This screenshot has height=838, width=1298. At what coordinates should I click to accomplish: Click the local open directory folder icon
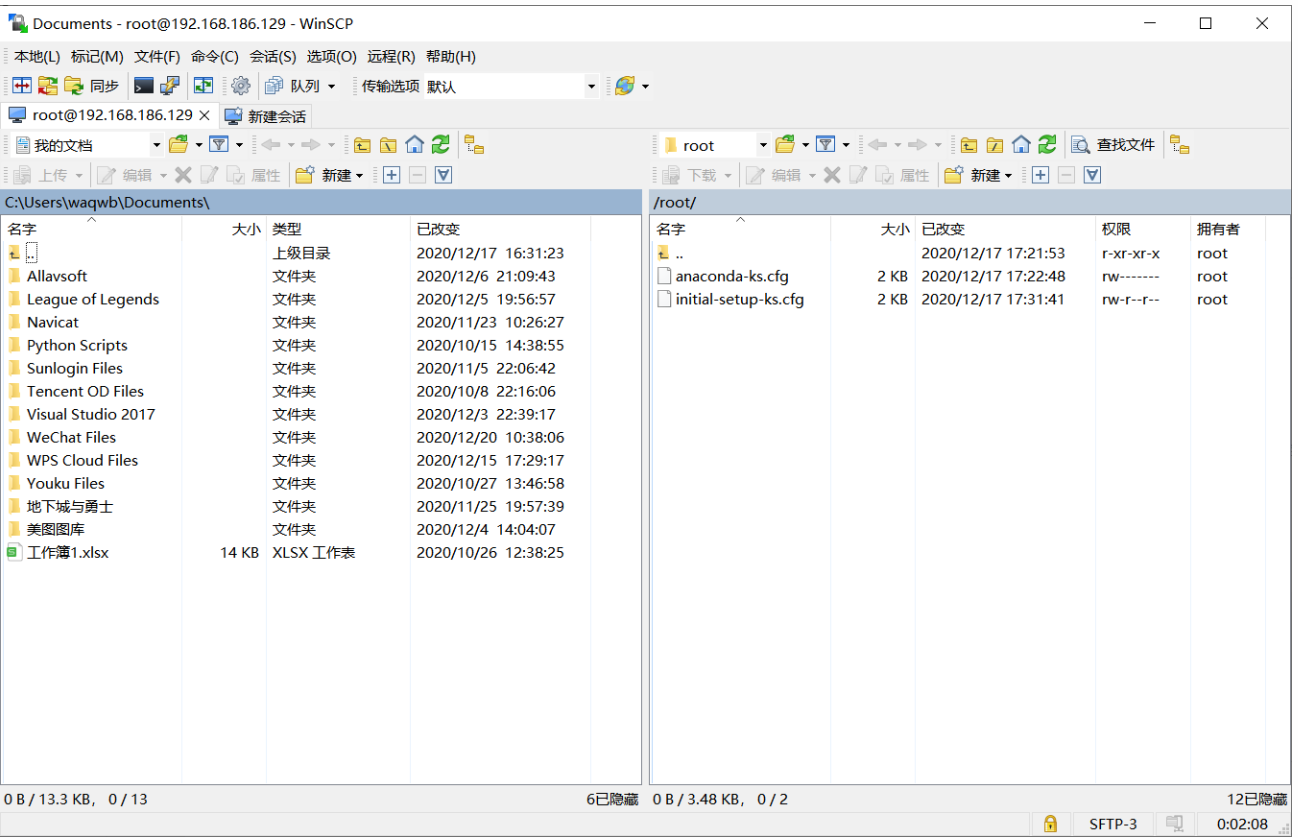click(x=179, y=145)
